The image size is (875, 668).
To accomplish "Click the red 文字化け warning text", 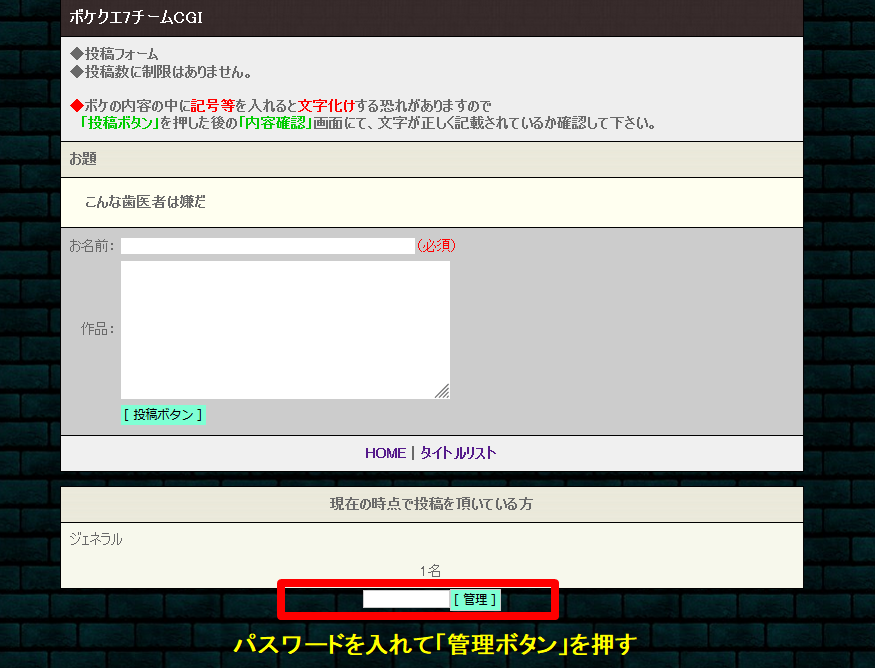I will 327,106.
